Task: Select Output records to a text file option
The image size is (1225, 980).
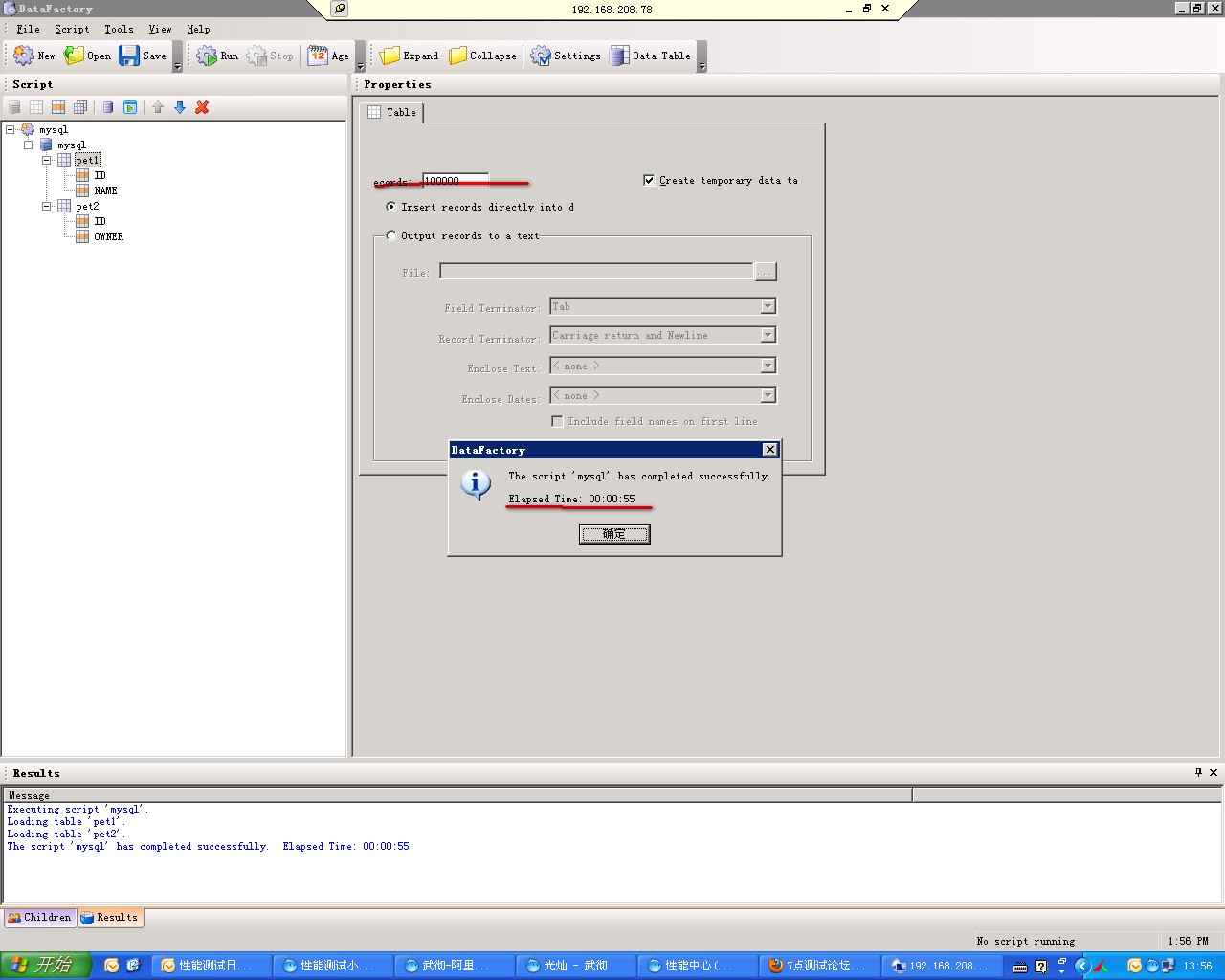Action: 390,235
